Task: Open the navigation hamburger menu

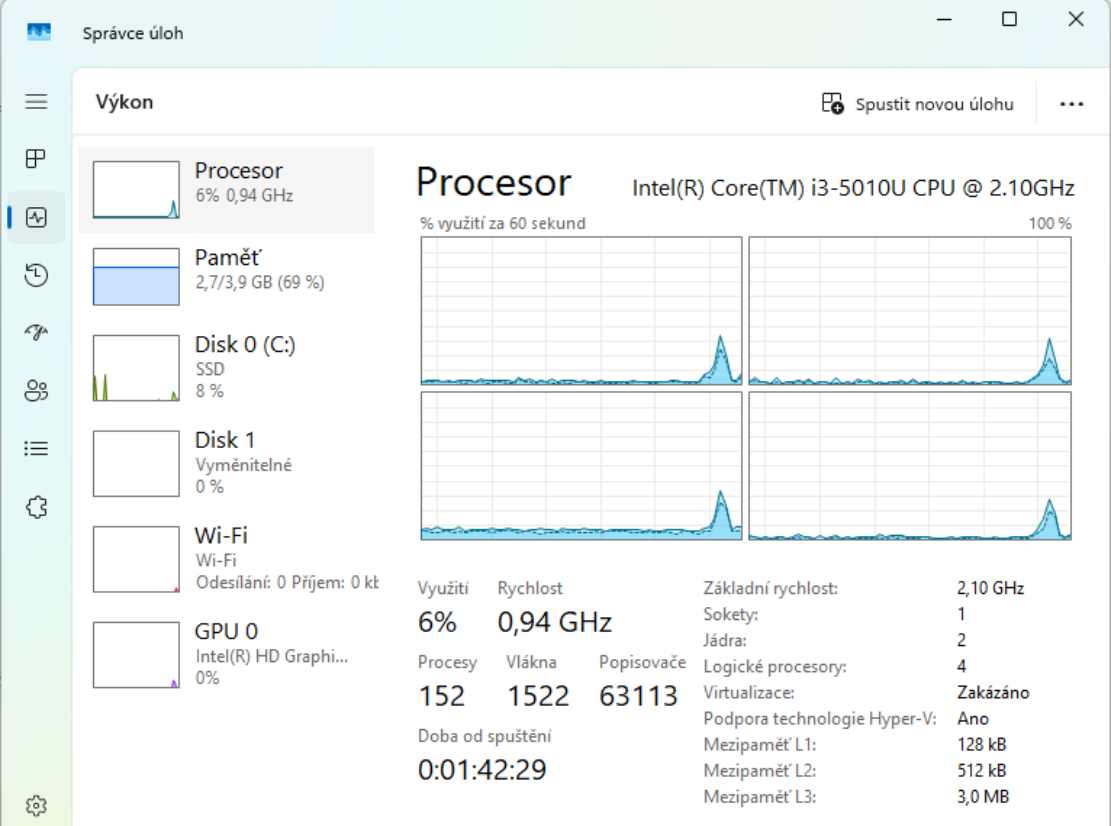Action: coord(36,101)
